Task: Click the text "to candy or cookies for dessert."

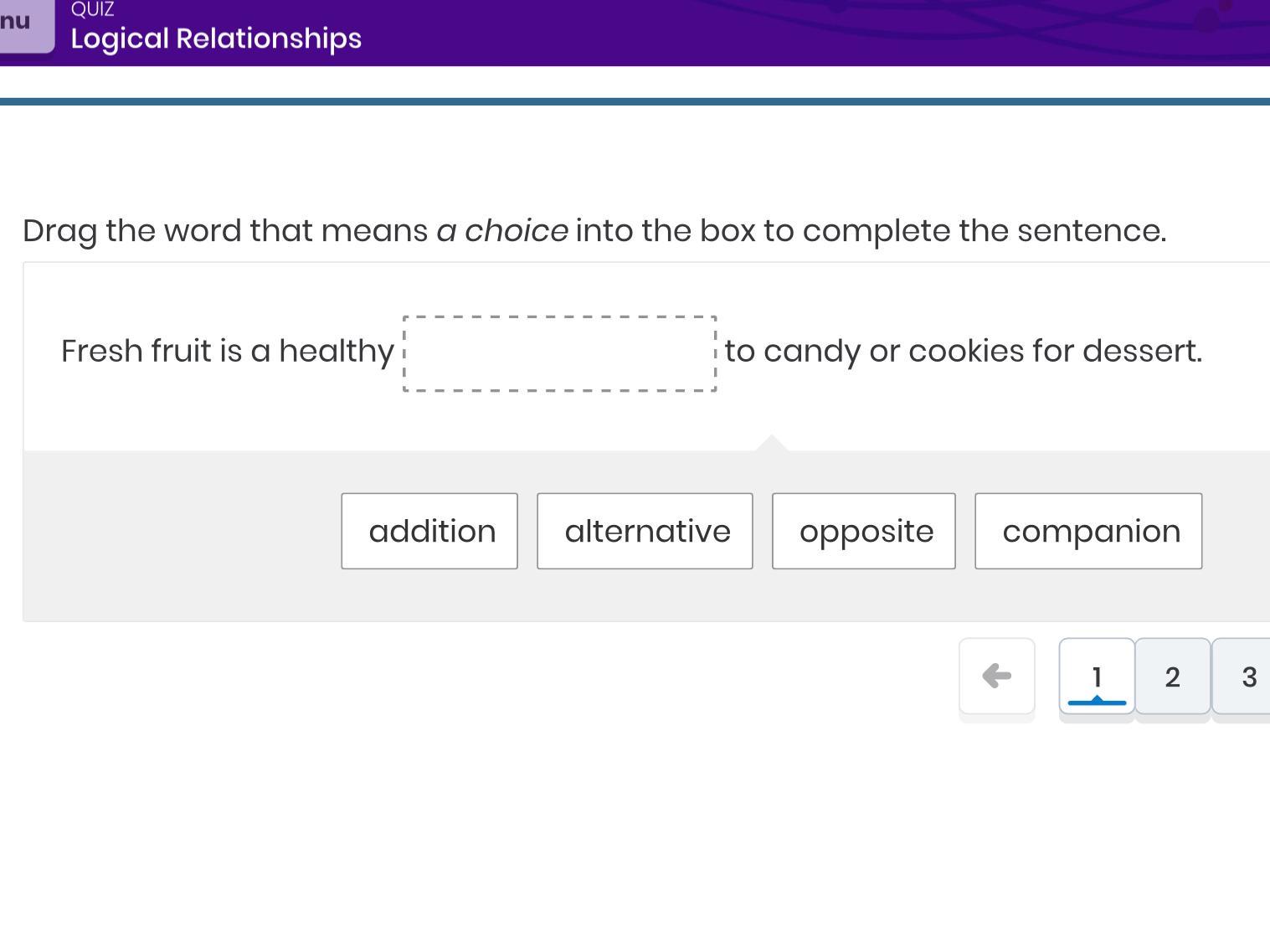Action: pyautogui.click(x=963, y=351)
